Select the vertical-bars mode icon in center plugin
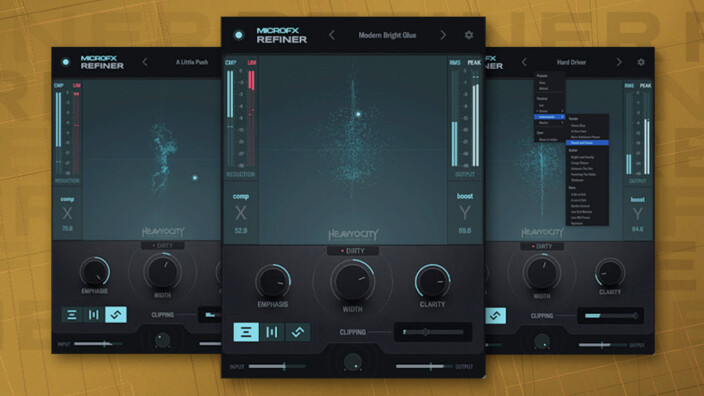 click(272, 332)
